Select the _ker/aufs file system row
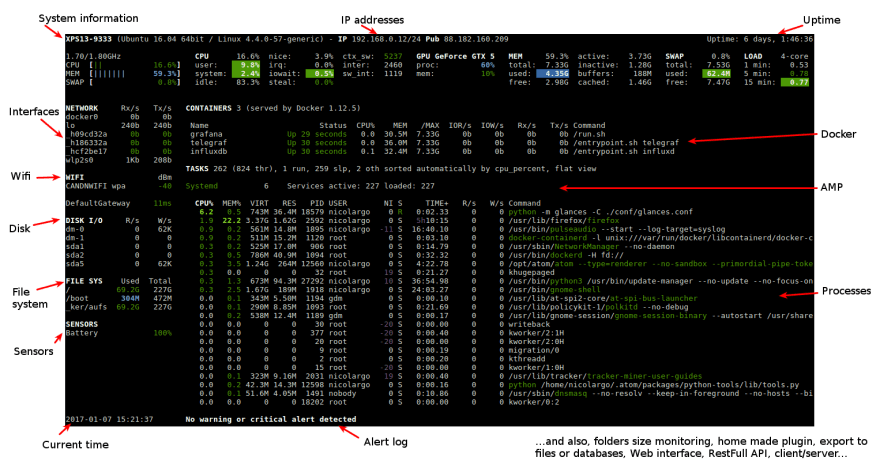This screenshot has height=461, width=880. [118, 307]
